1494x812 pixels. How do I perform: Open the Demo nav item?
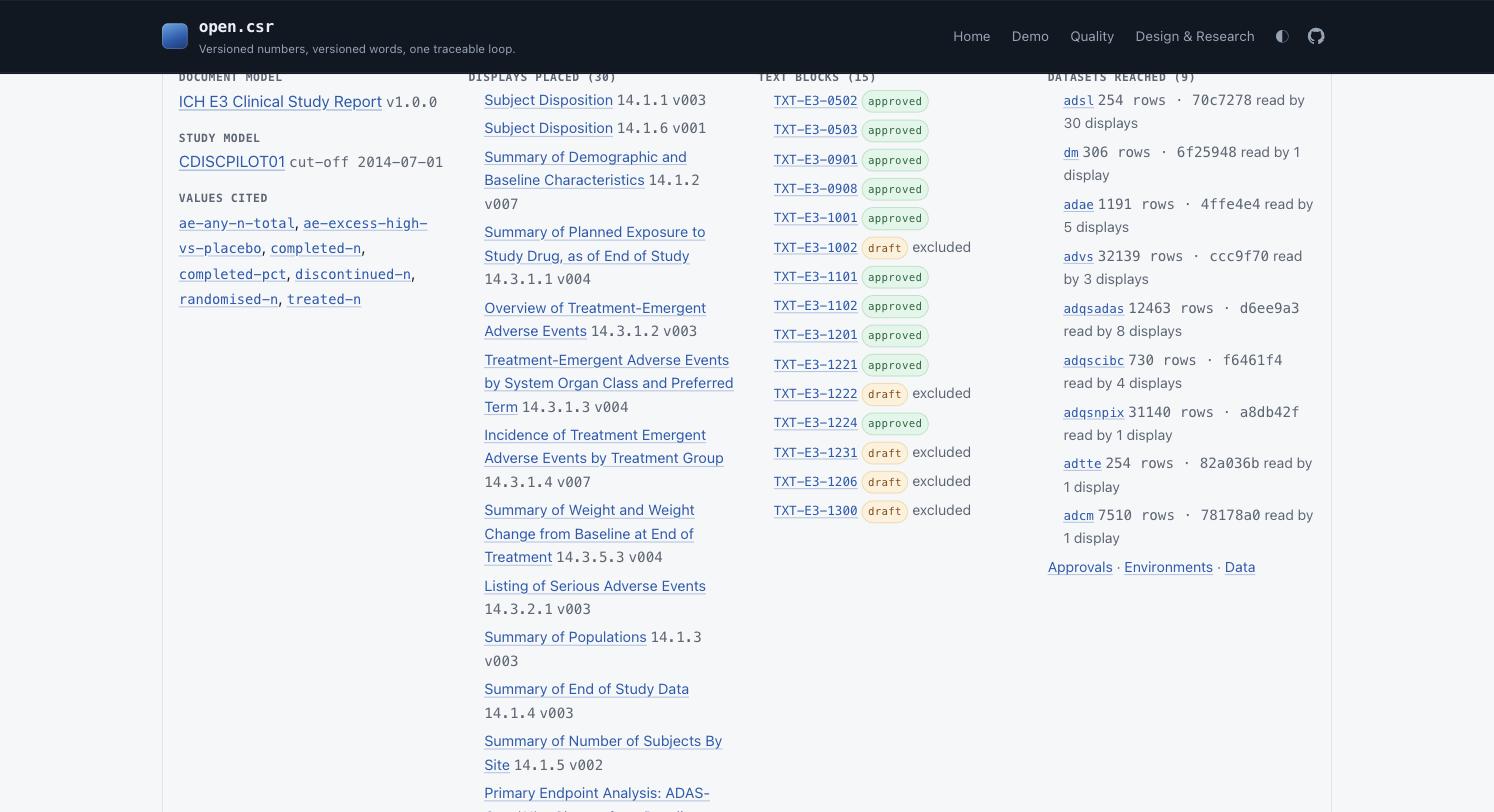point(1030,36)
